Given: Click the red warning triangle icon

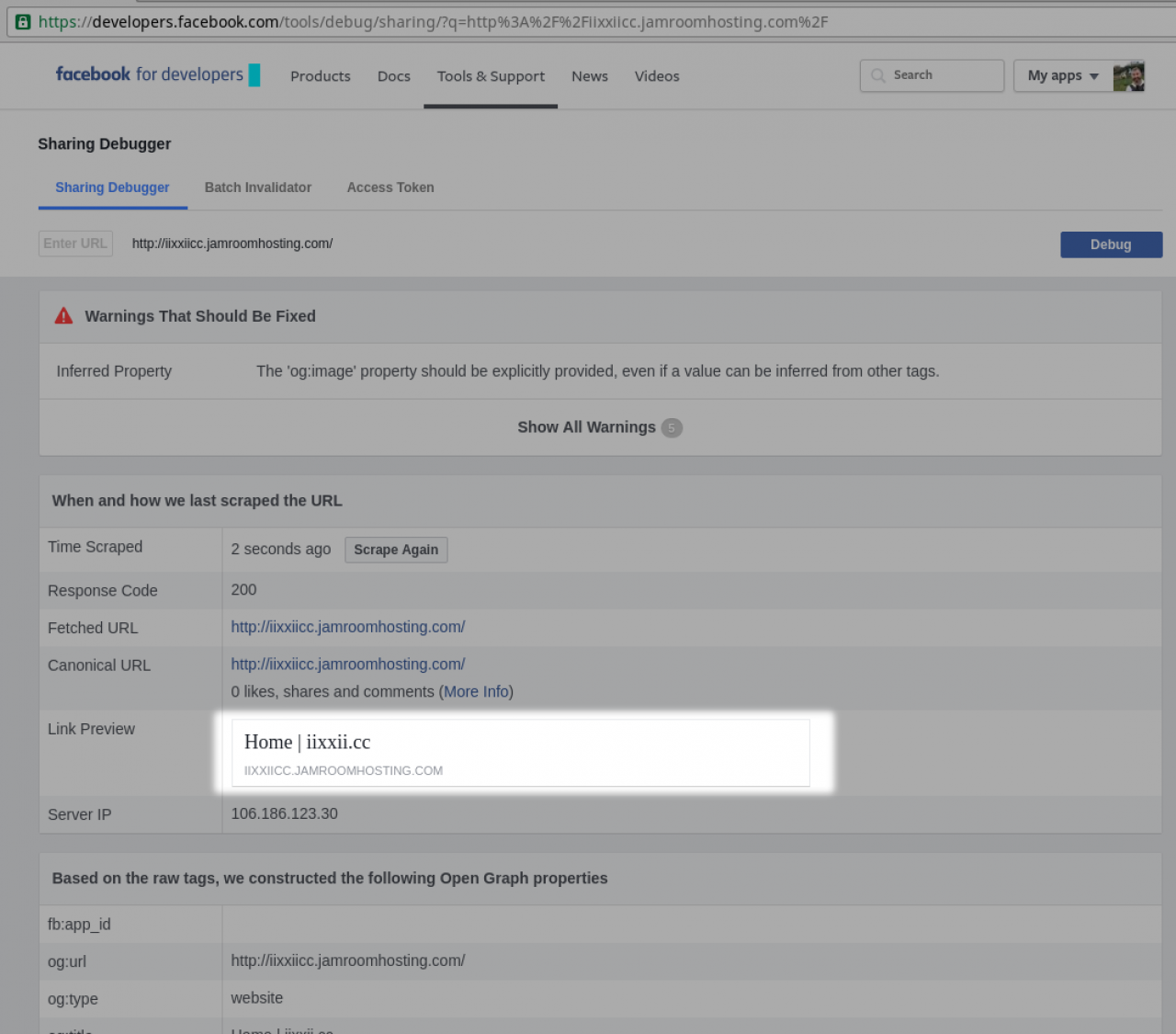Looking at the screenshot, I should [x=63, y=316].
